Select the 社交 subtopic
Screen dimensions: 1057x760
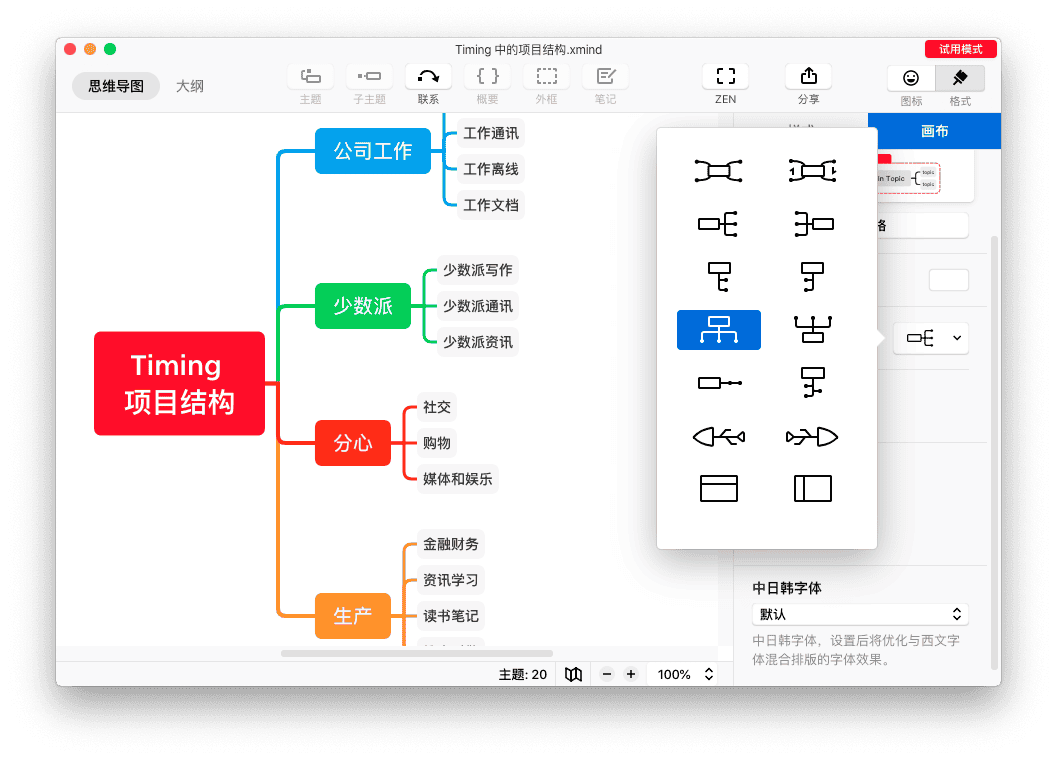point(437,407)
